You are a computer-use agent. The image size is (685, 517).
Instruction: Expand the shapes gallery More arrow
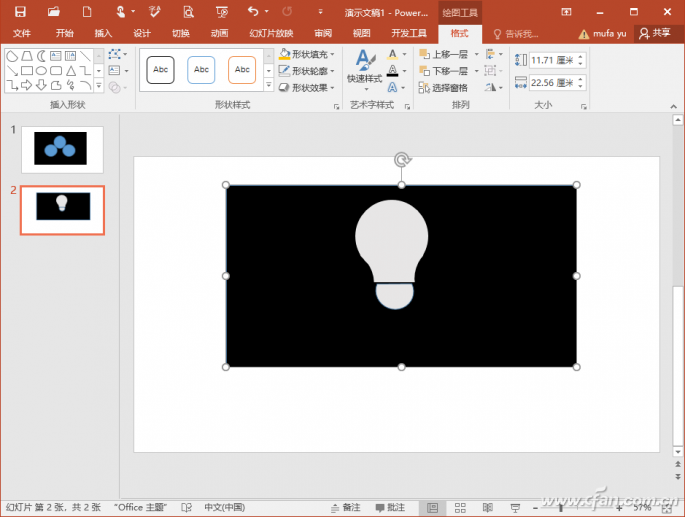coord(99,86)
